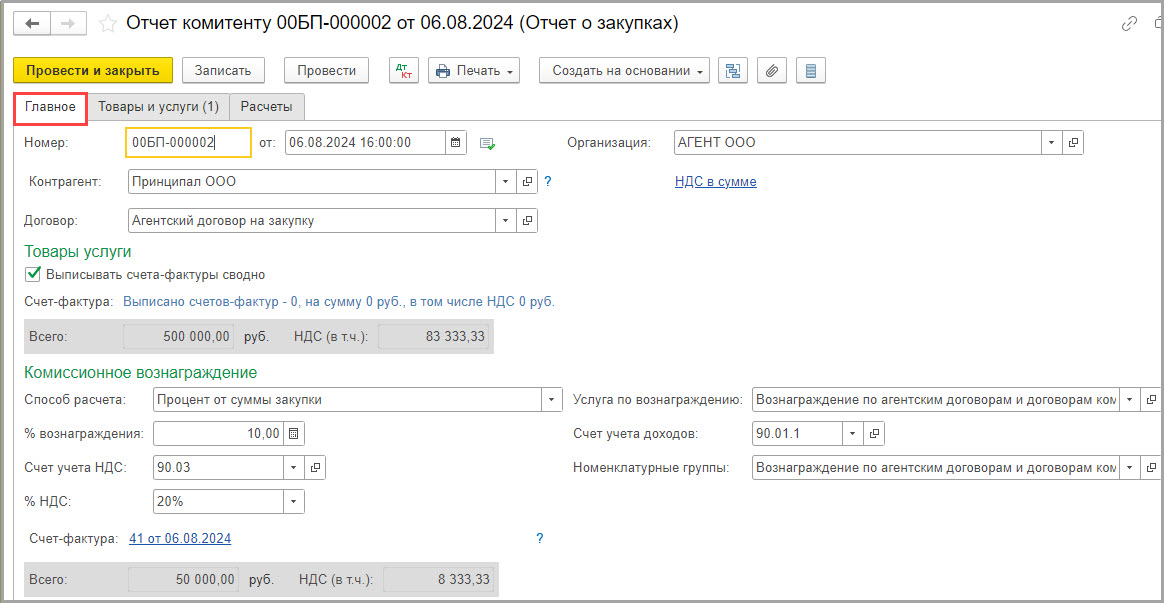Expand the Договор dropdown
The height and width of the screenshot is (603, 1164).
[x=506, y=221]
